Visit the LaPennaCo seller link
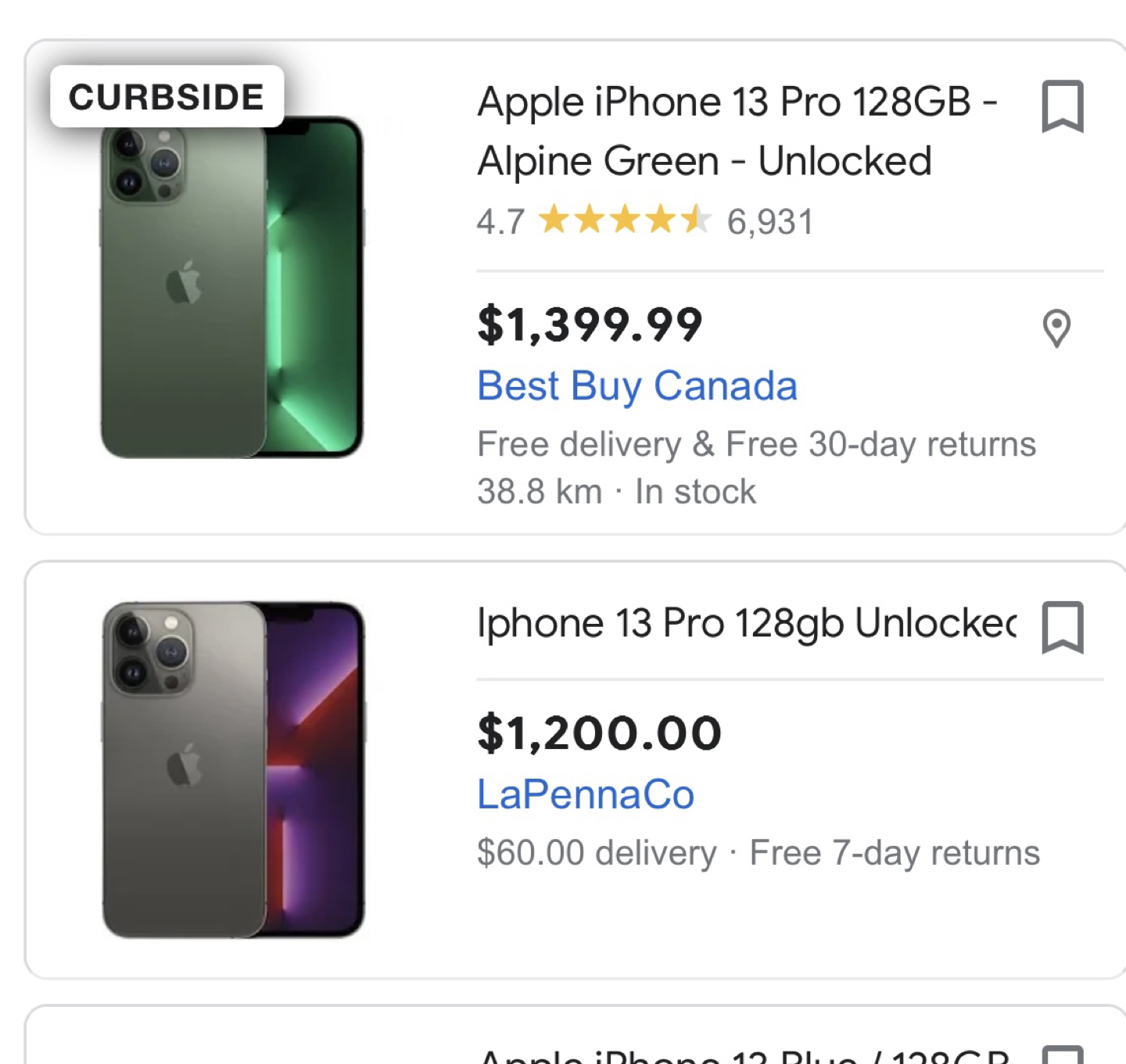1126x1064 pixels. (x=586, y=795)
